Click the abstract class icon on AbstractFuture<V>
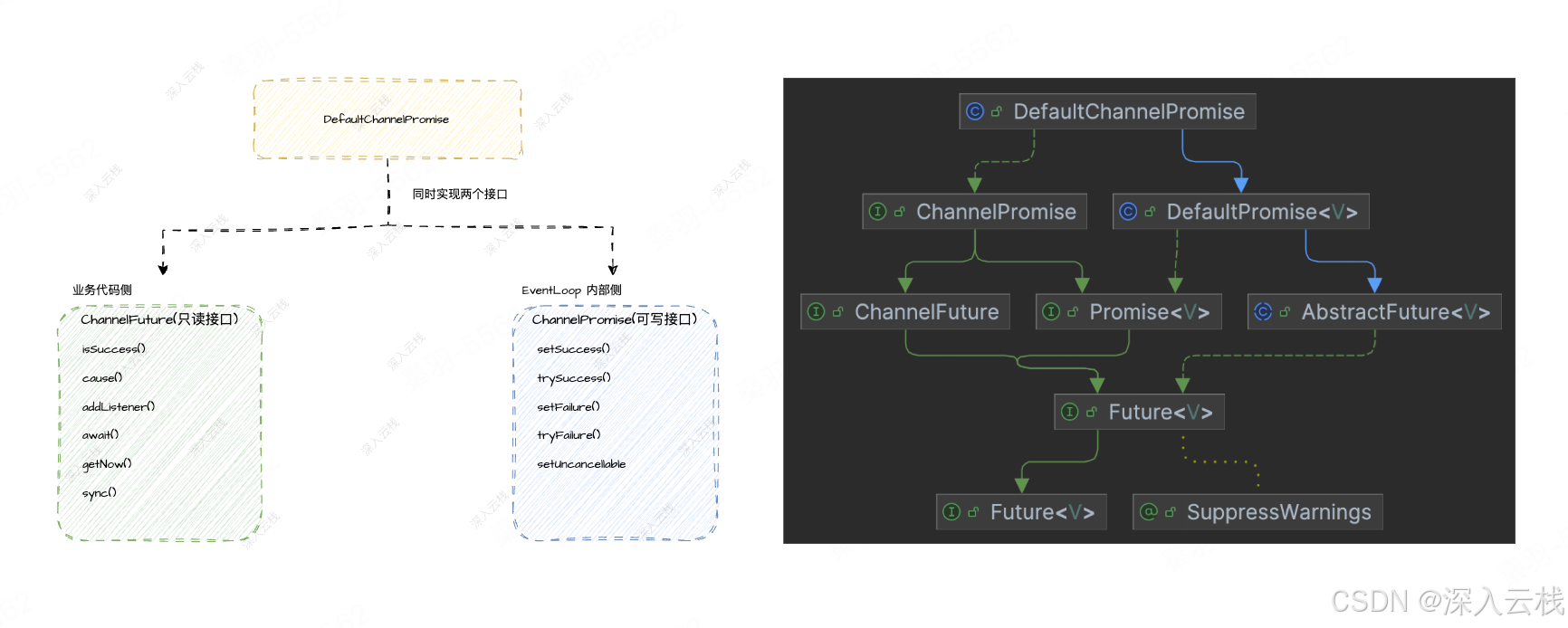 1263,312
